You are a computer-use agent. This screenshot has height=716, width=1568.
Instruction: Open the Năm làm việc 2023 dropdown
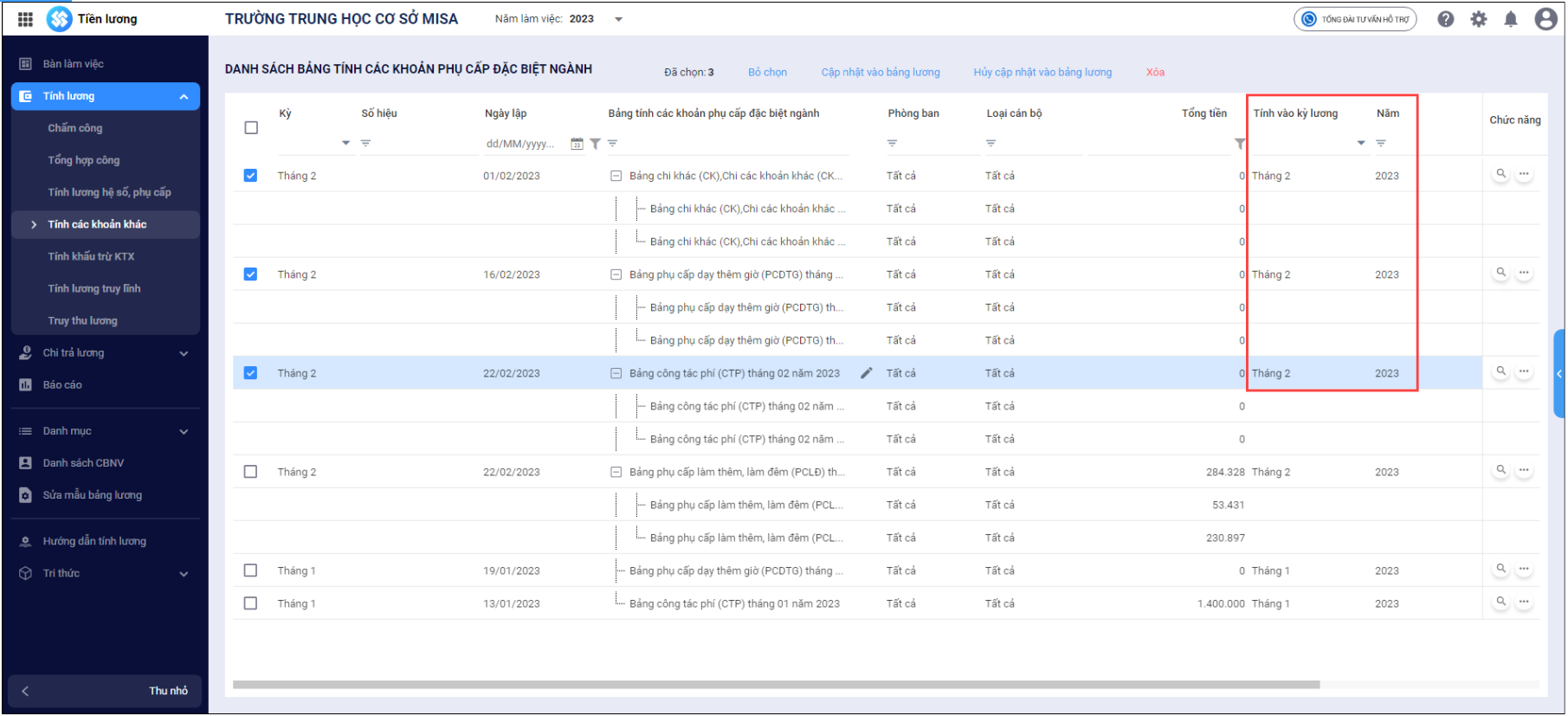(618, 19)
